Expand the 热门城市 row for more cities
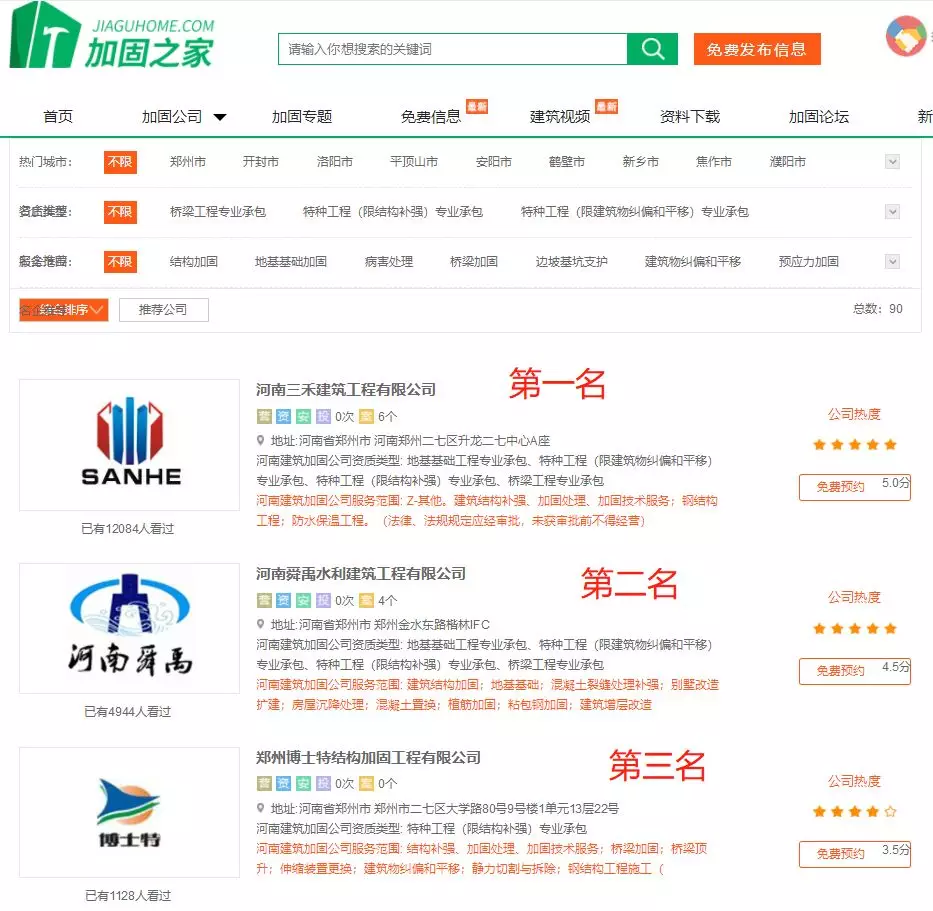This screenshot has width=933, height=911. pos(892,162)
